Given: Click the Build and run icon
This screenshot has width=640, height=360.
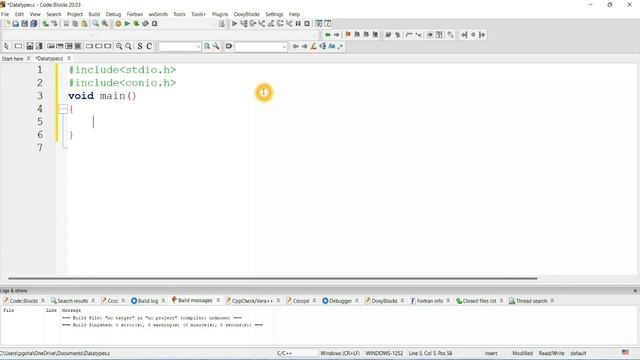Looking at the screenshot, I should click(136, 24).
